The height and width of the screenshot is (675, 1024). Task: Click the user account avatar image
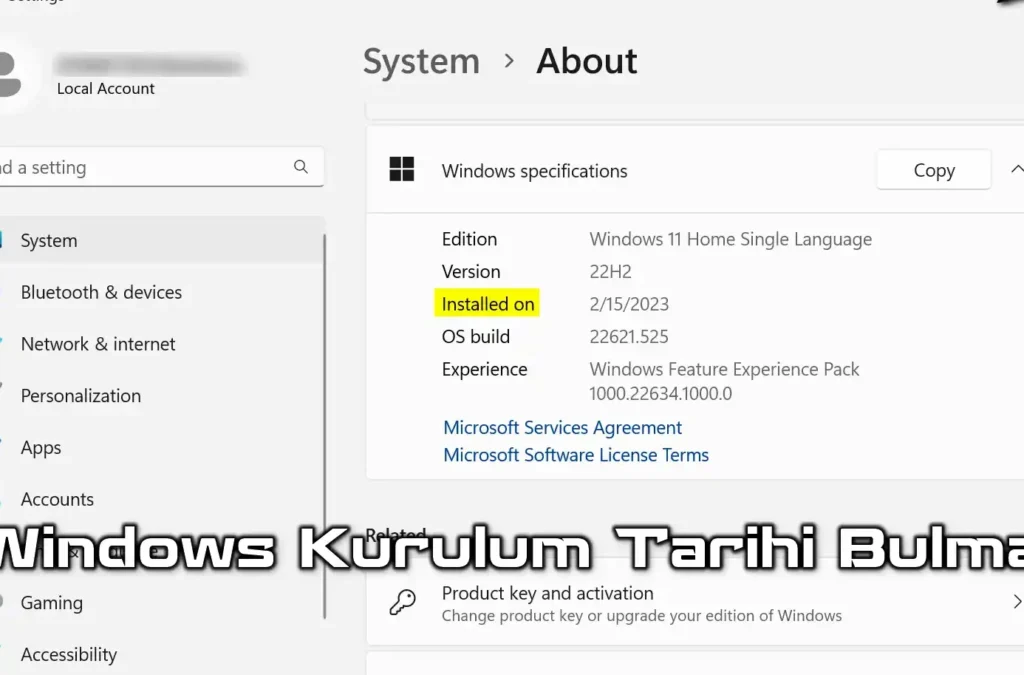(7, 74)
